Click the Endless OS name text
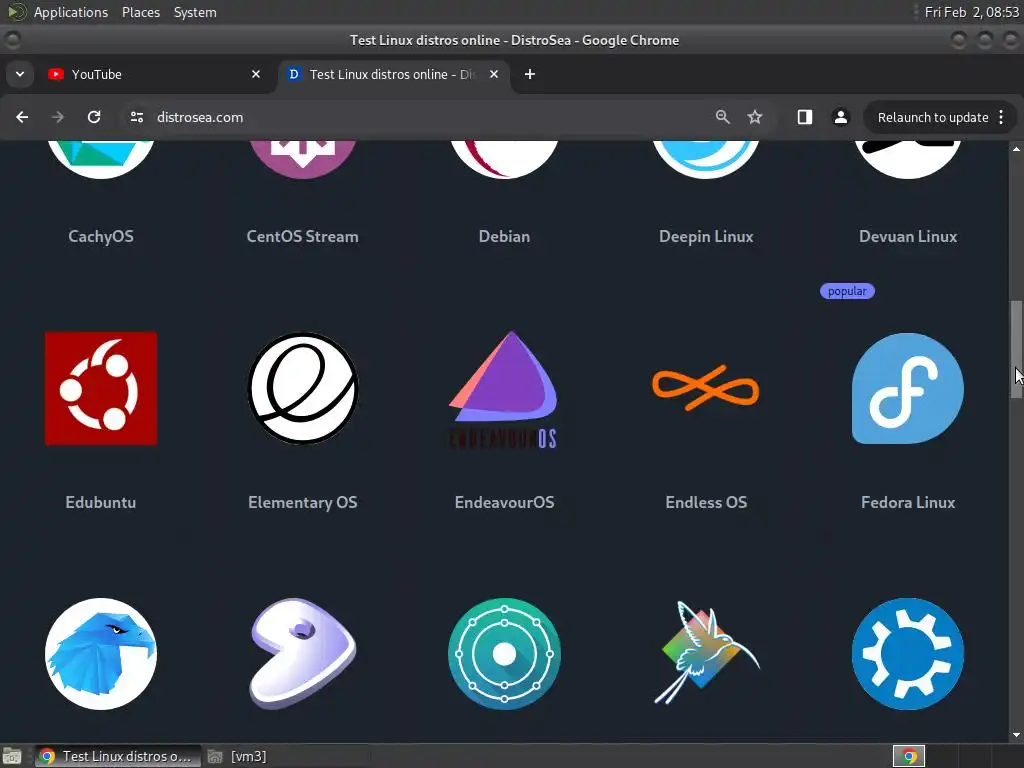This screenshot has width=1024, height=768. click(706, 502)
